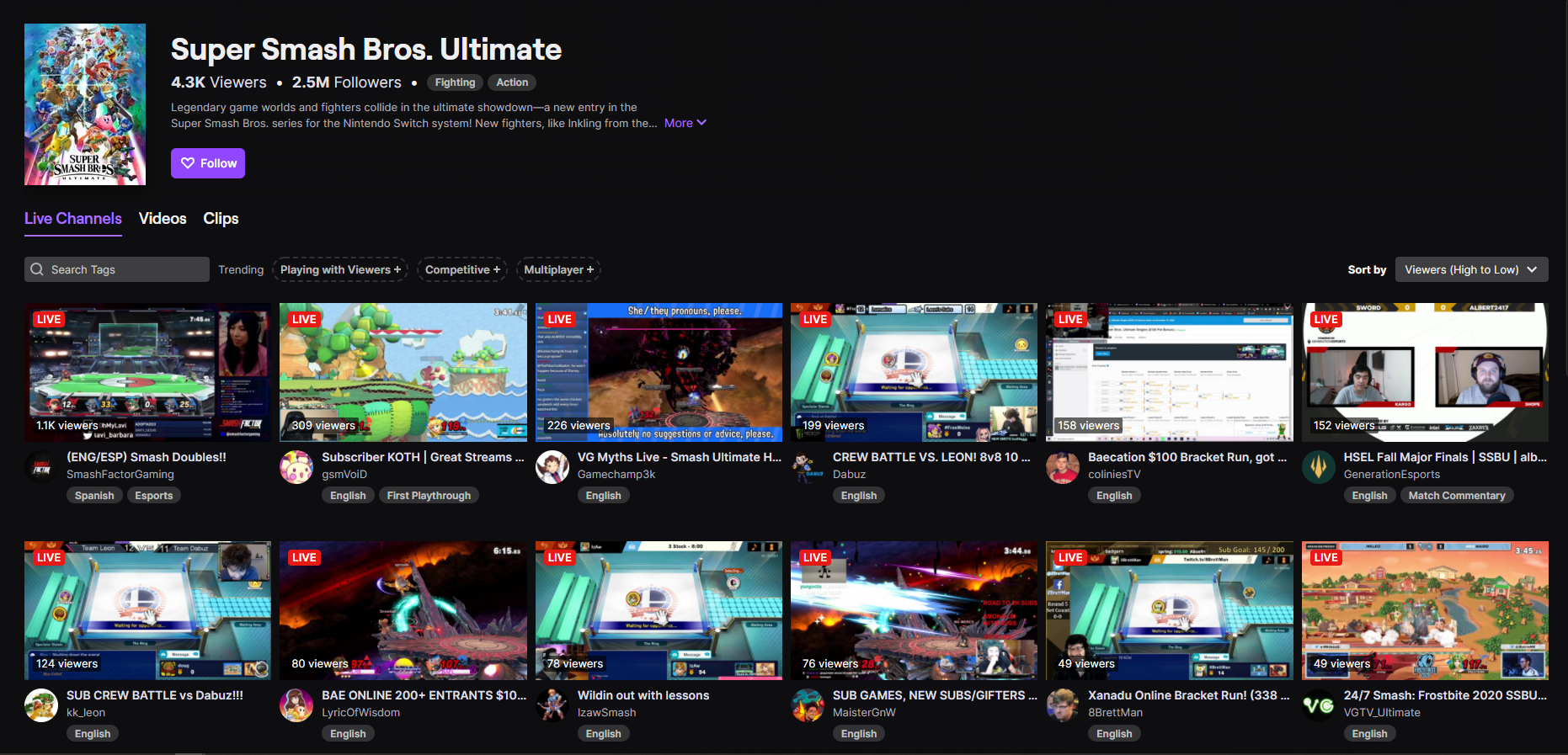The height and width of the screenshot is (755, 1568).
Task: Open stream title (ENG/ESP) Smash Doubles!!
Action: click(147, 457)
